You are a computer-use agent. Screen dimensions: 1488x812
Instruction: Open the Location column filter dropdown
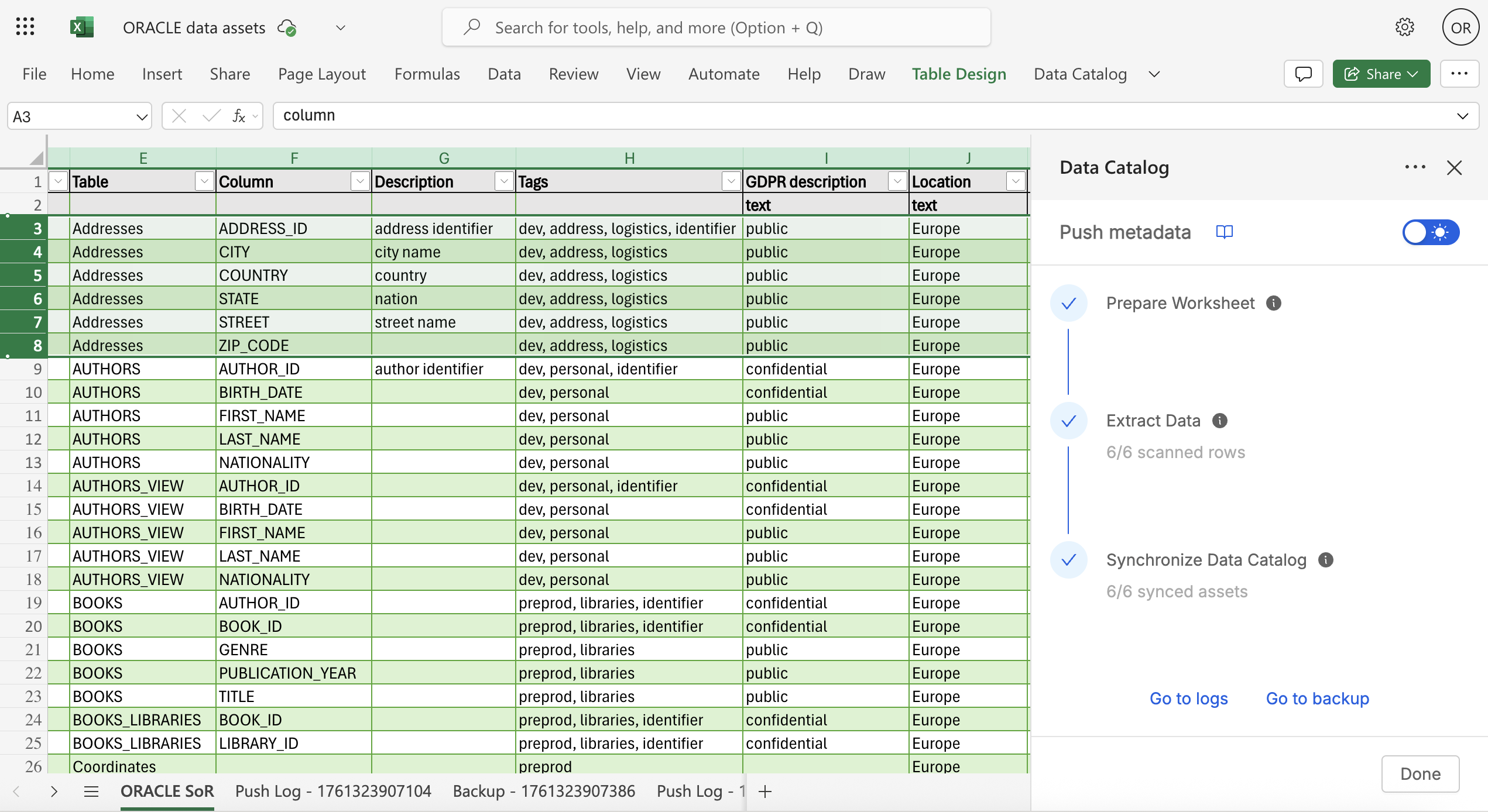(1016, 181)
